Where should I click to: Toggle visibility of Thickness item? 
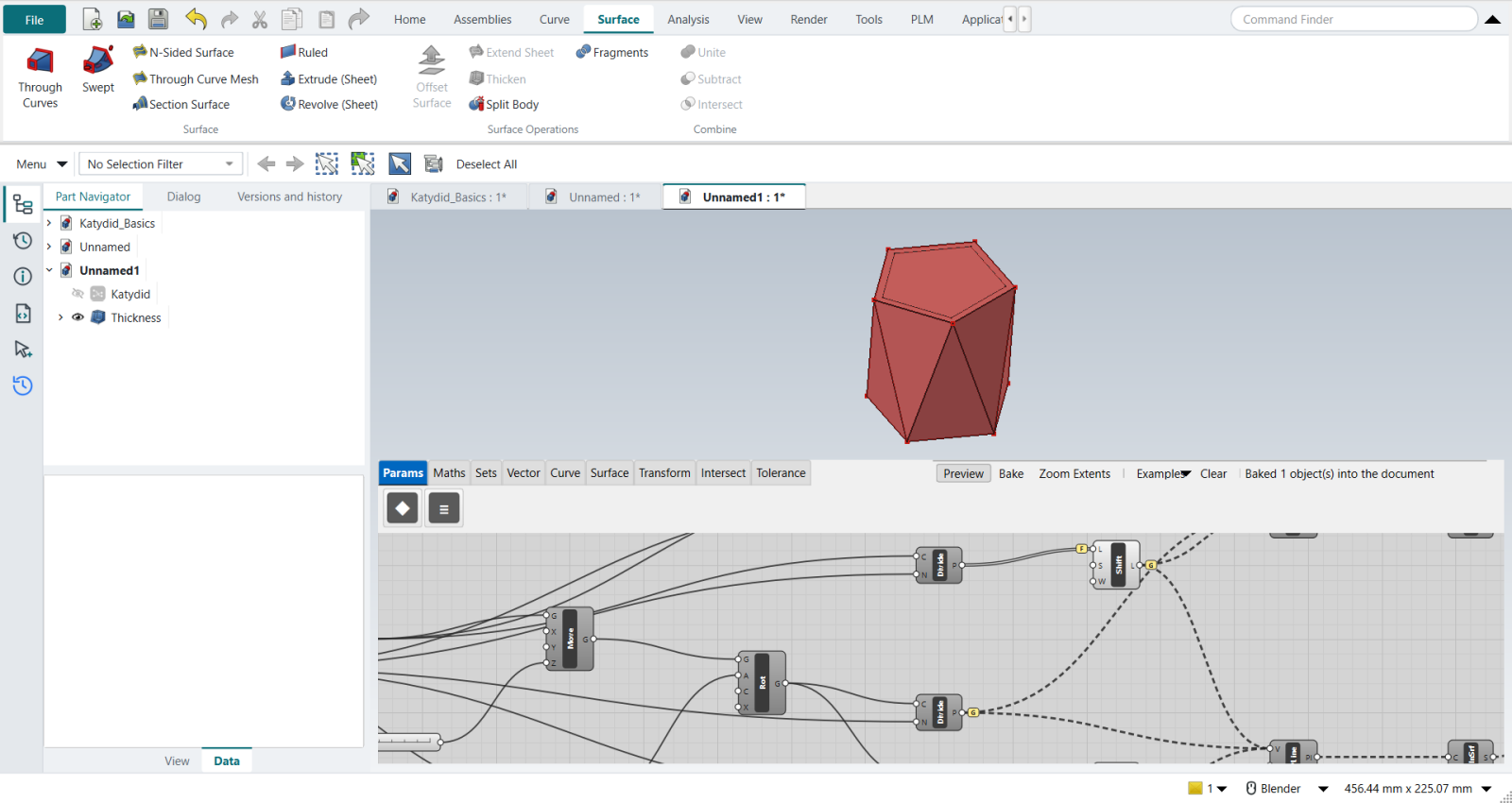(x=78, y=317)
